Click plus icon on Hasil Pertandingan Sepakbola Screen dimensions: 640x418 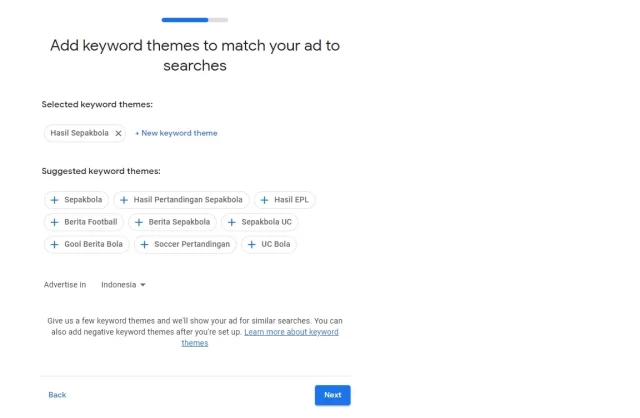pos(124,200)
